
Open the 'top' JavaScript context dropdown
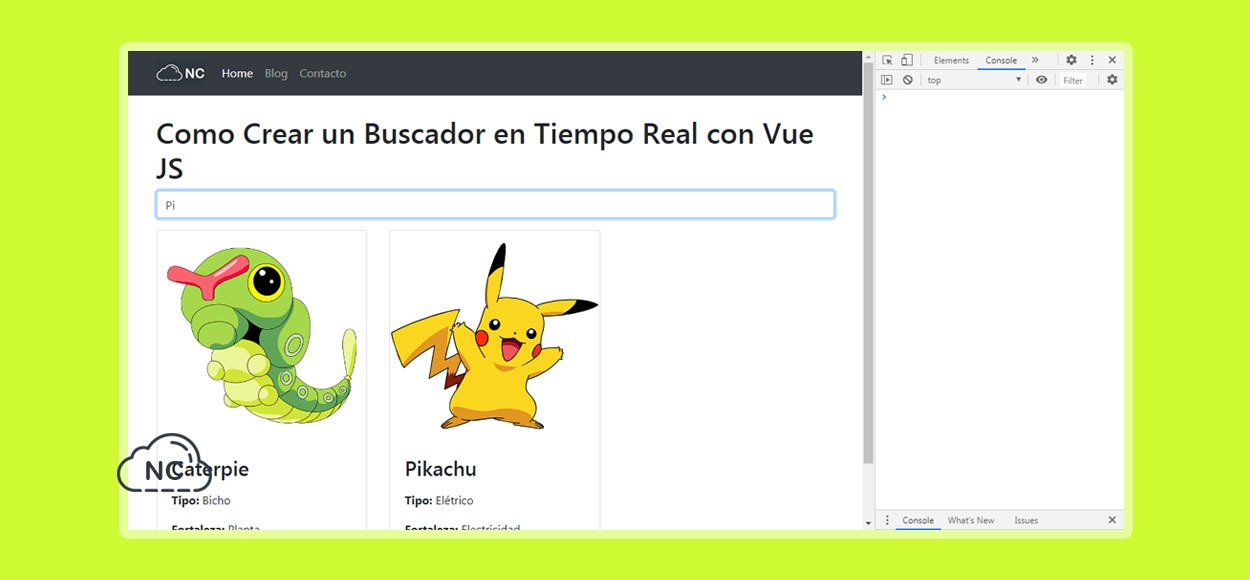974,80
